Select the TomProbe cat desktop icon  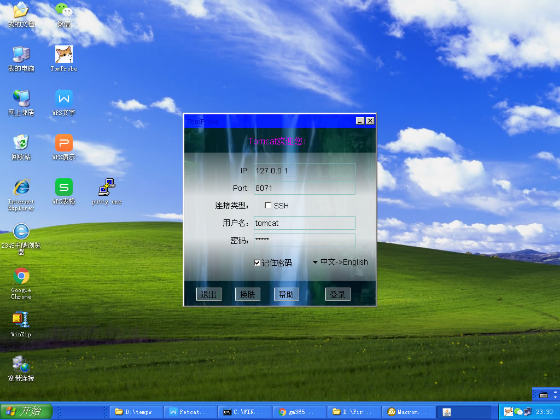click(x=64, y=59)
